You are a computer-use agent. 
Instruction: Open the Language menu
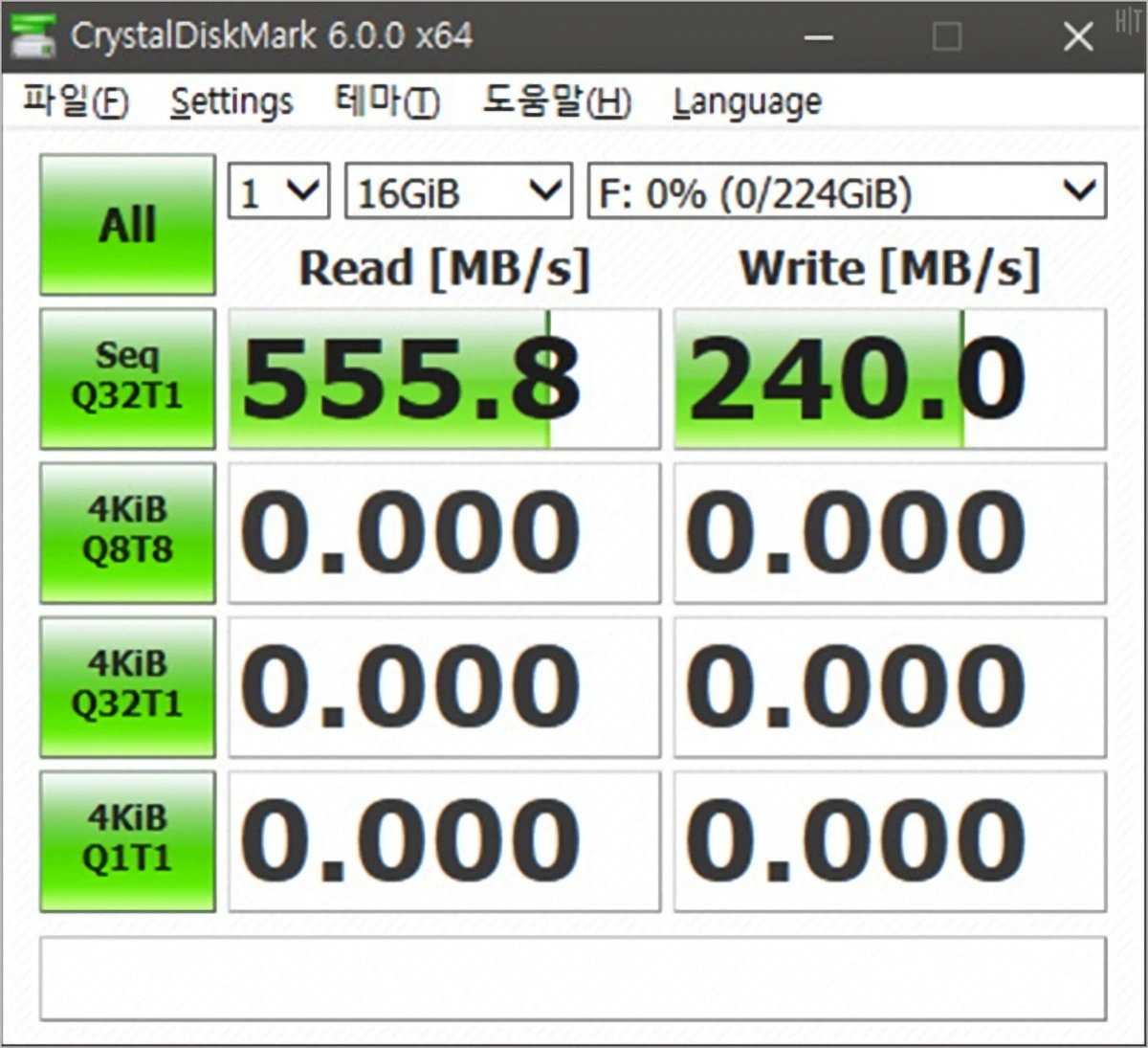[x=747, y=102]
